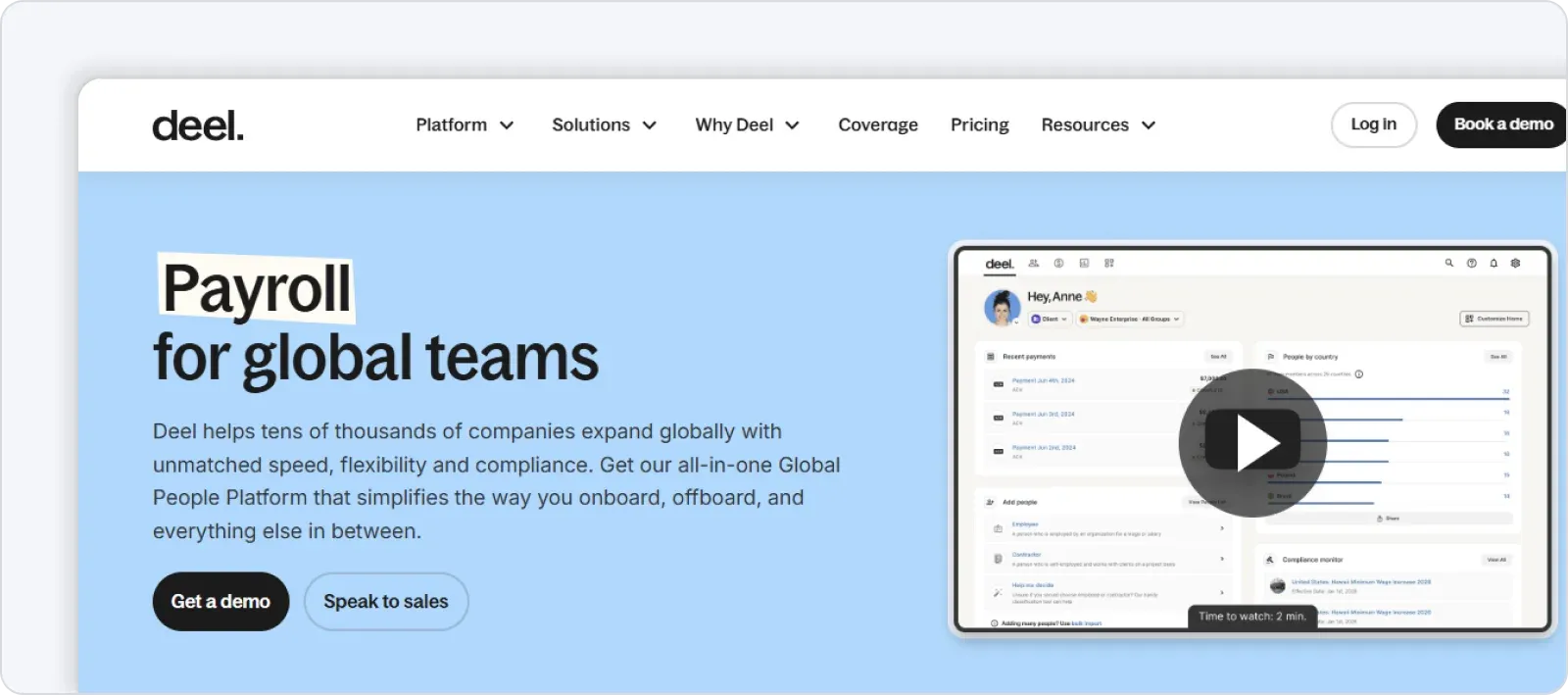The height and width of the screenshot is (695, 1568).
Task: Play the product demo video
Action: coord(1252,443)
